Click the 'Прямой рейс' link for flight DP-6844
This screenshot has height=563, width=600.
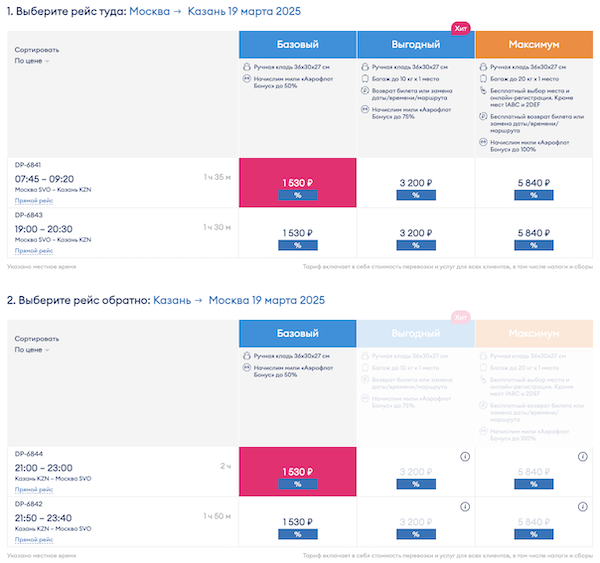34,489
